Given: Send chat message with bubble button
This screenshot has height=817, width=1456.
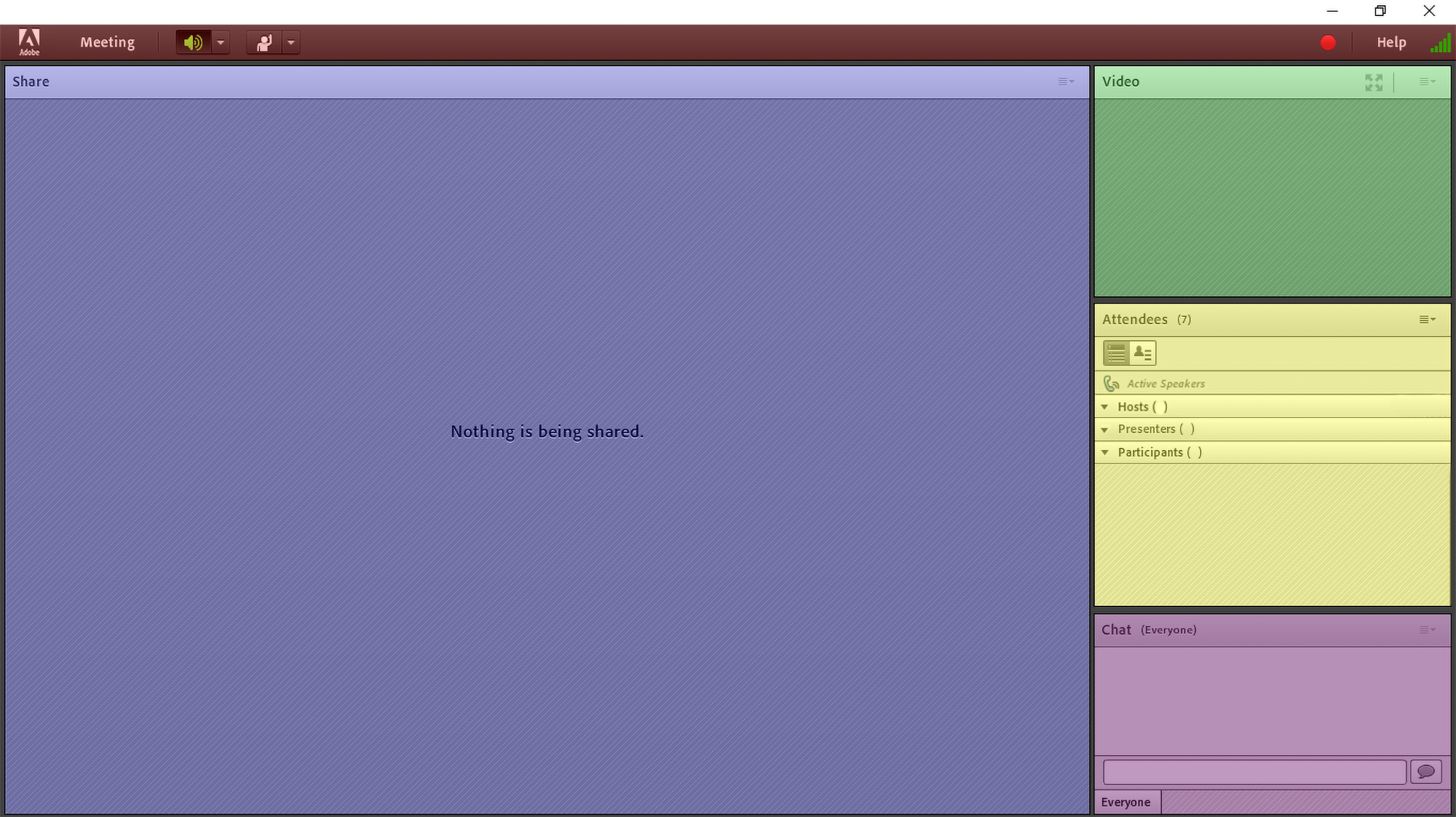Looking at the screenshot, I should click(1425, 772).
